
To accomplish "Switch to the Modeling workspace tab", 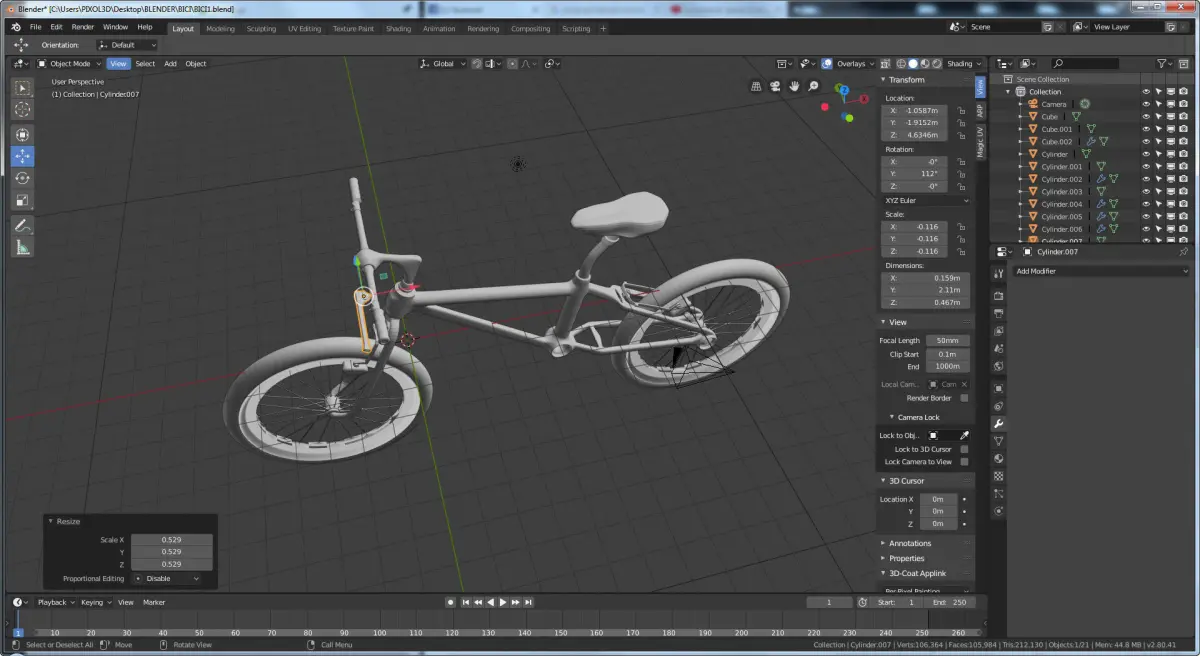I will [220, 28].
